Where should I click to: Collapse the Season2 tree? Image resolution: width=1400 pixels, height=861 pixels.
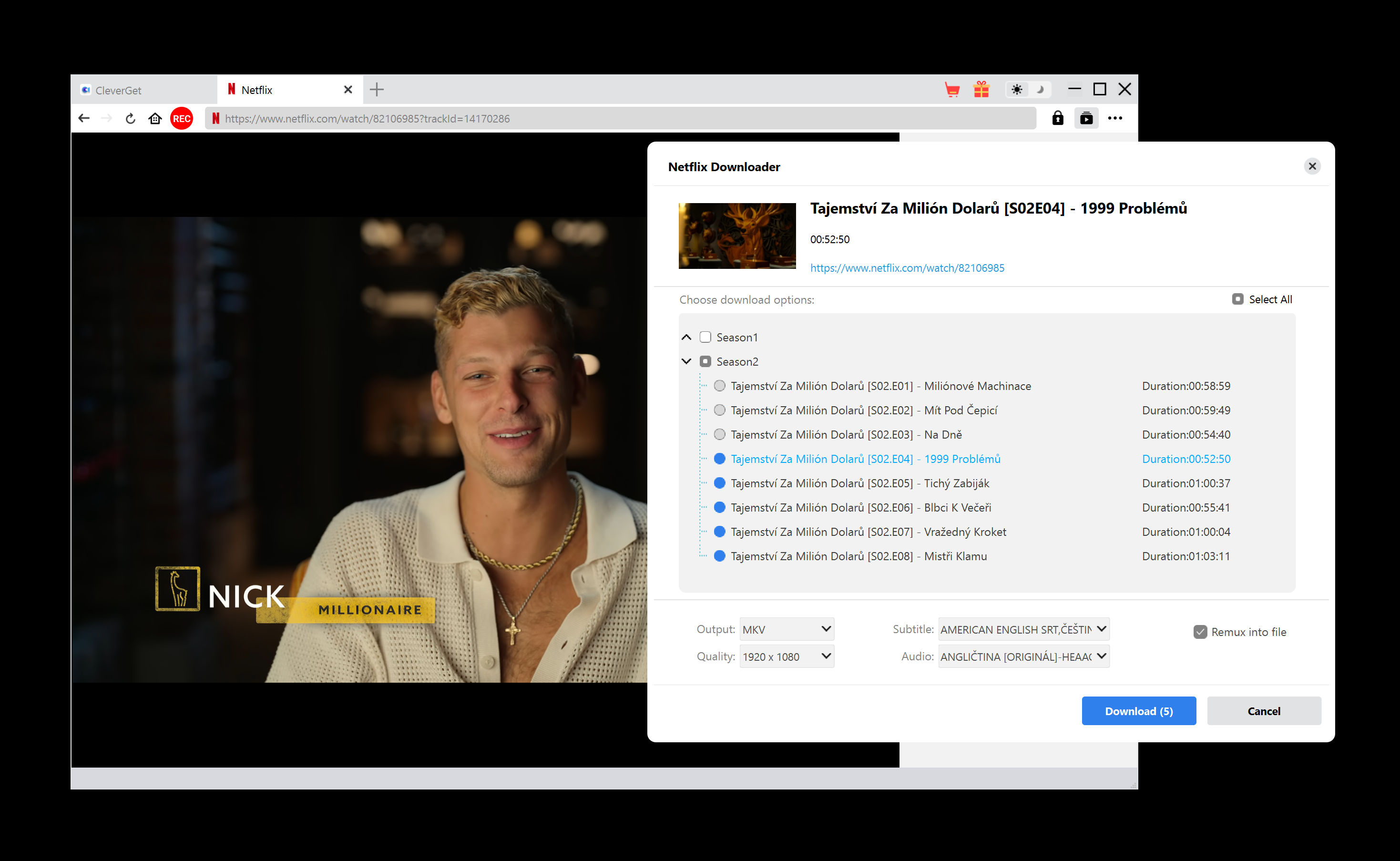[686, 361]
